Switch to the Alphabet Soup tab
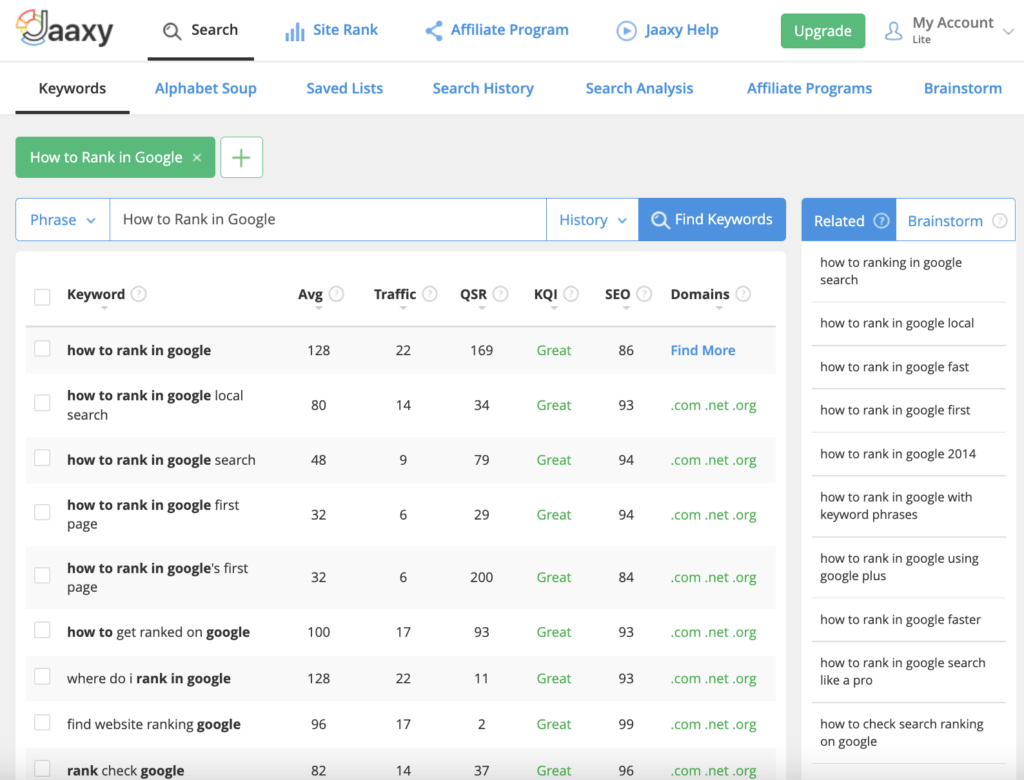The width and height of the screenshot is (1024, 780). (206, 88)
